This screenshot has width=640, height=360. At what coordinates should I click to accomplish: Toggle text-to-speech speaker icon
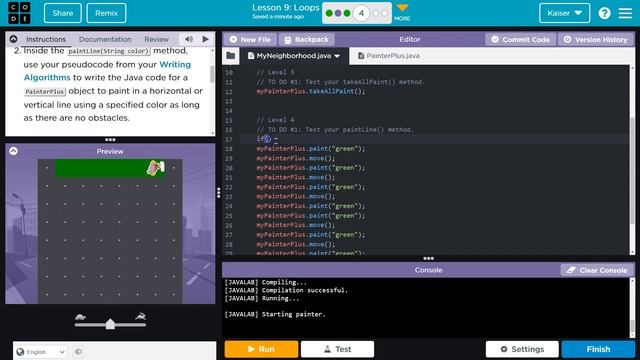(x=189, y=39)
